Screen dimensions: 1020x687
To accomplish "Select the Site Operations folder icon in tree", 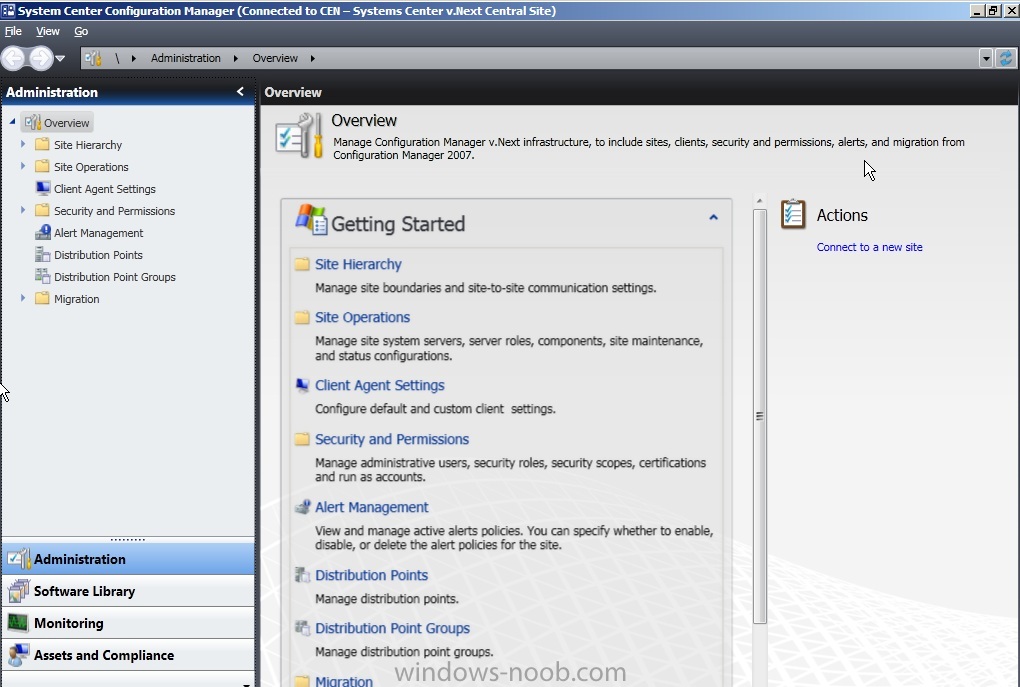I will (x=42, y=166).
